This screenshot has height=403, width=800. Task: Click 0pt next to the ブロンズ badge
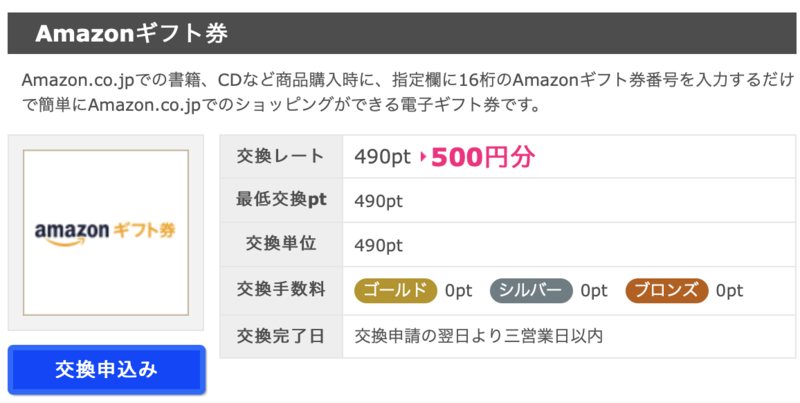pos(730,291)
